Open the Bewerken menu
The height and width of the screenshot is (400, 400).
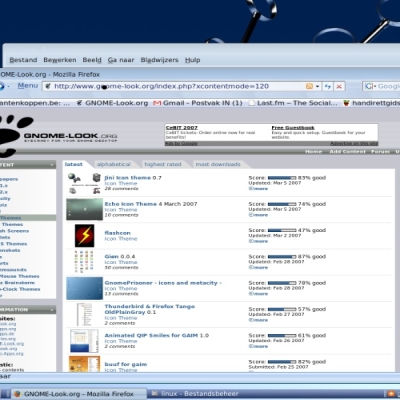pyautogui.click(x=60, y=60)
